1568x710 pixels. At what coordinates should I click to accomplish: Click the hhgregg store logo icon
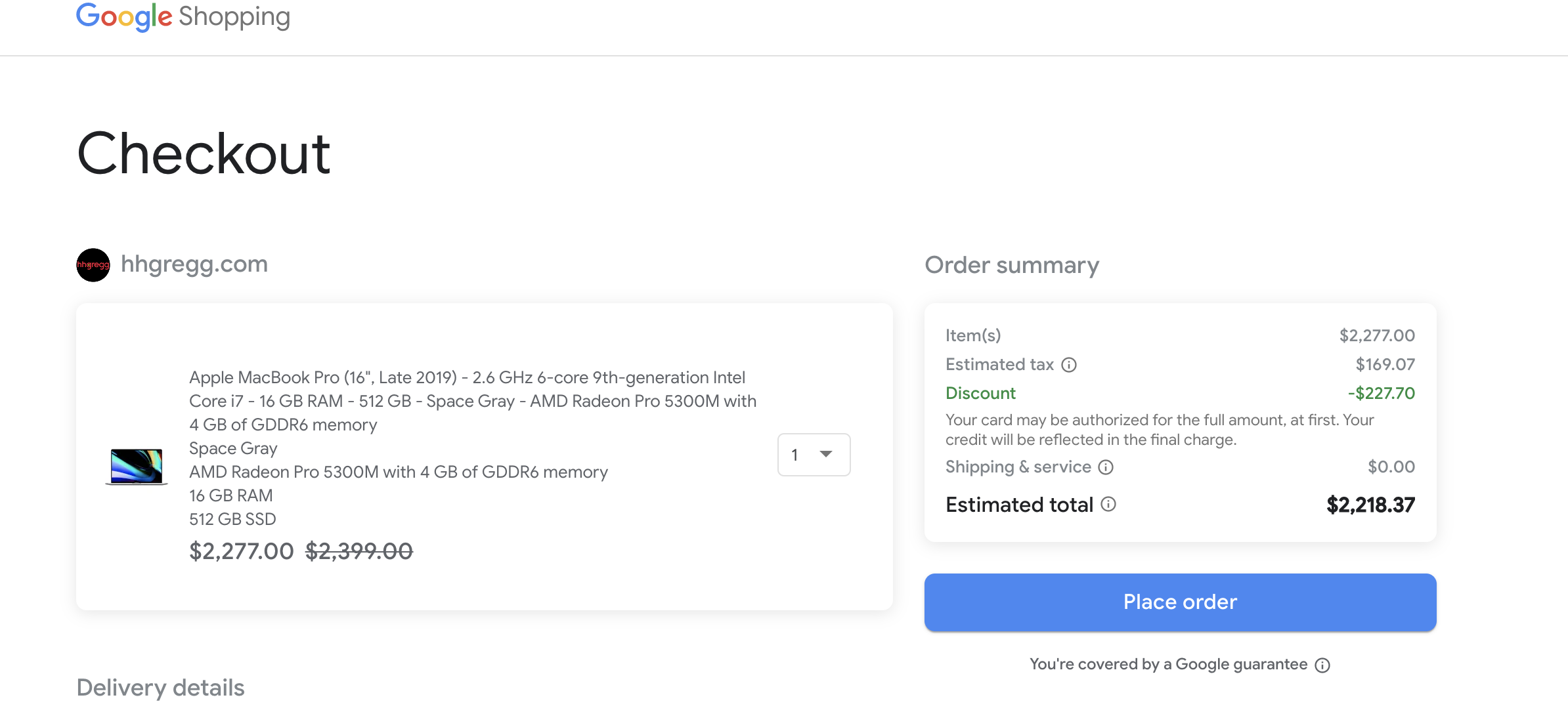pyautogui.click(x=93, y=265)
